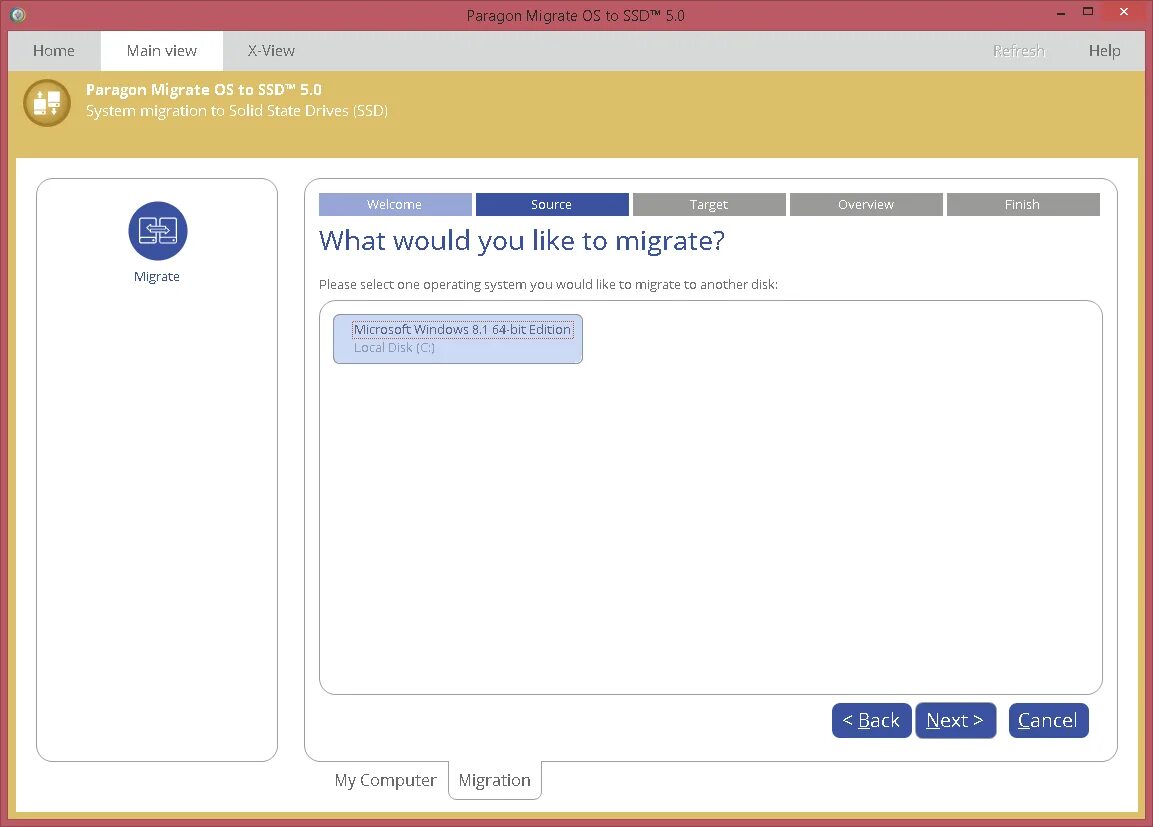Click the Migrate icon in left panel
This screenshot has width=1153, height=827.
click(x=157, y=231)
